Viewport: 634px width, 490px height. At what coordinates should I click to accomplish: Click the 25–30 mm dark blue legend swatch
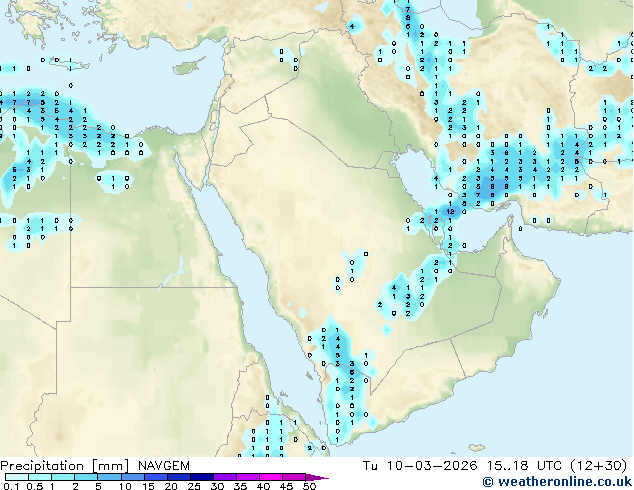201,477
